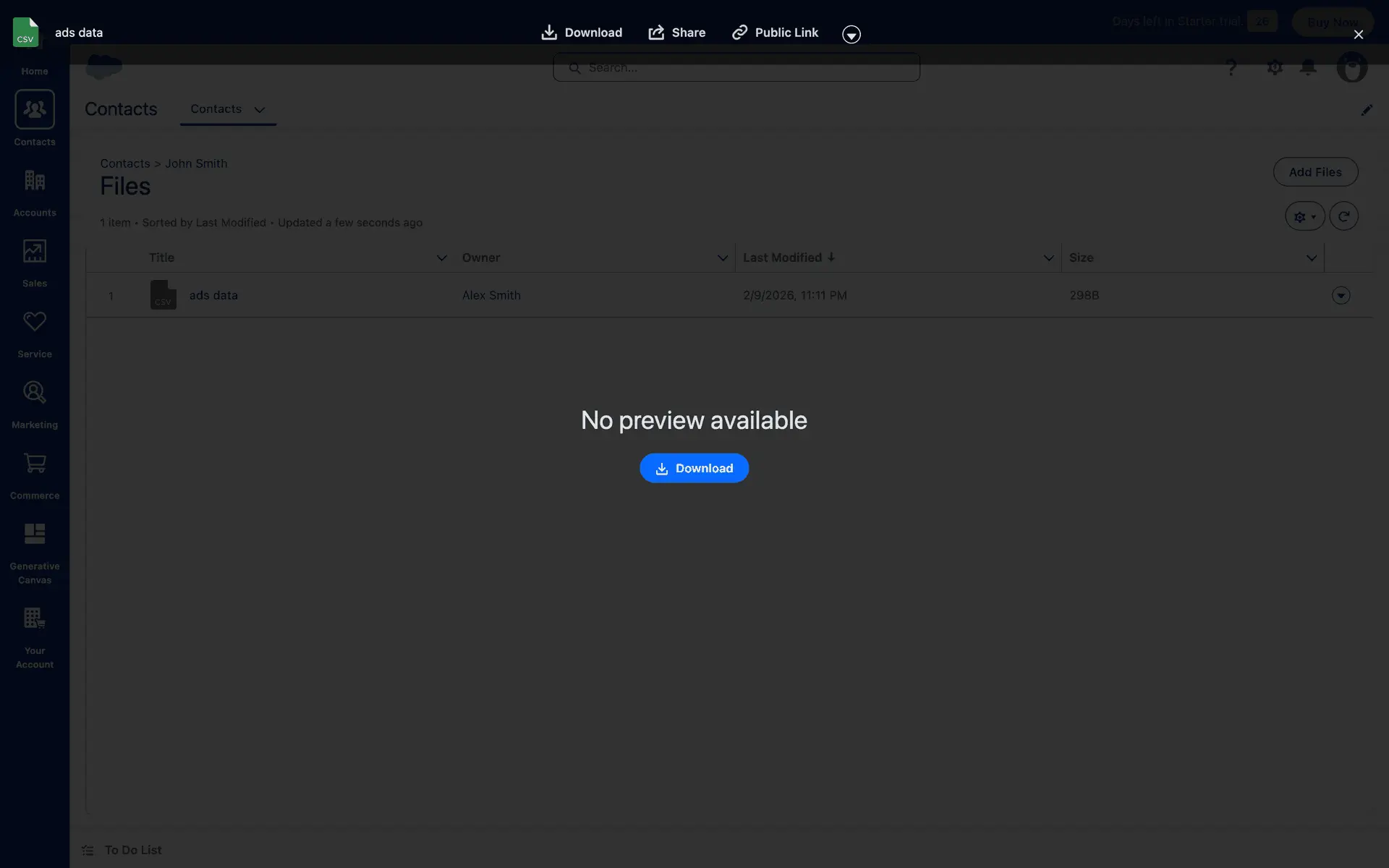This screenshot has width=1389, height=868.
Task: Click the blue Download button in preview
Action: click(694, 468)
